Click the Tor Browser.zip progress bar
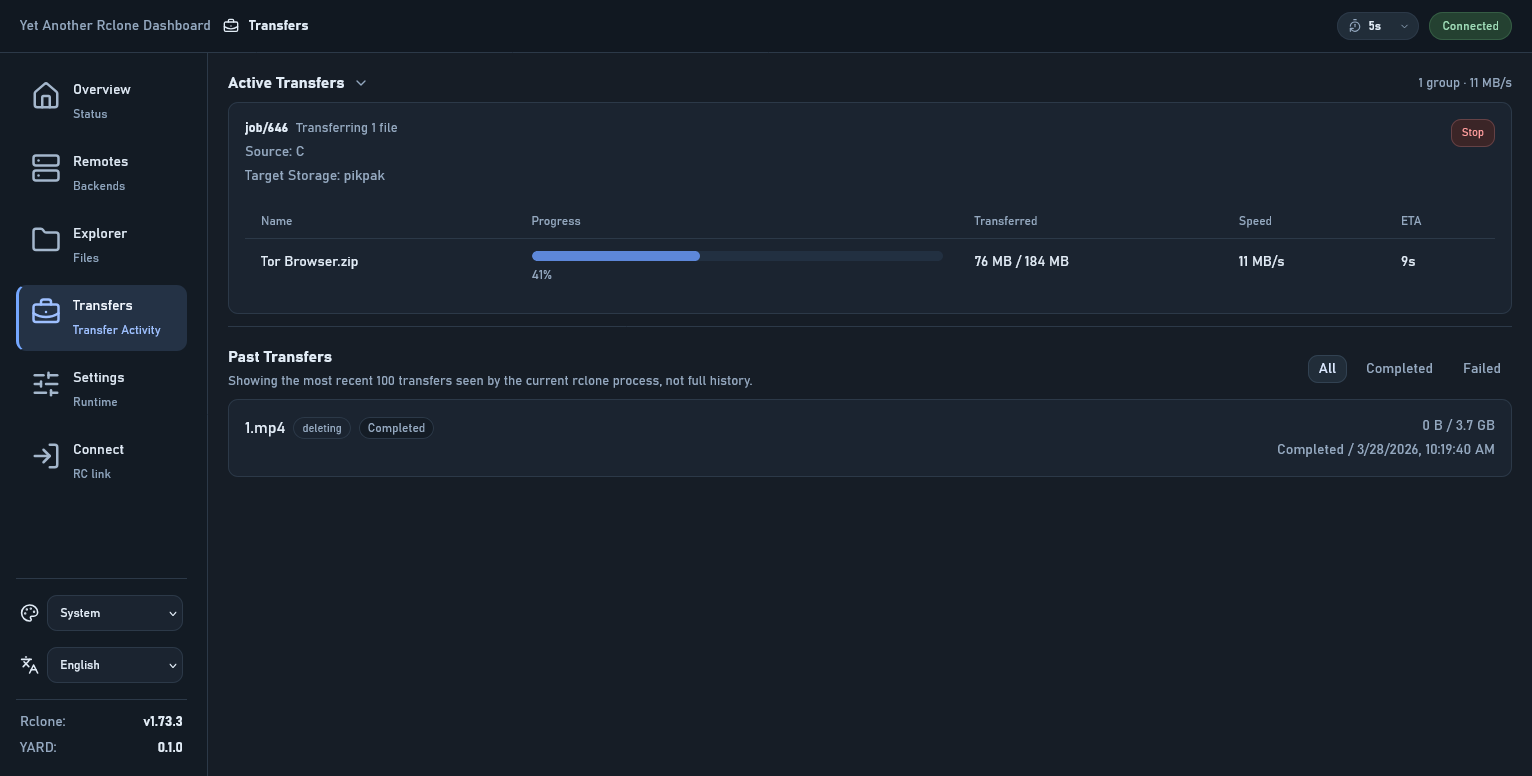 [736, 257]
